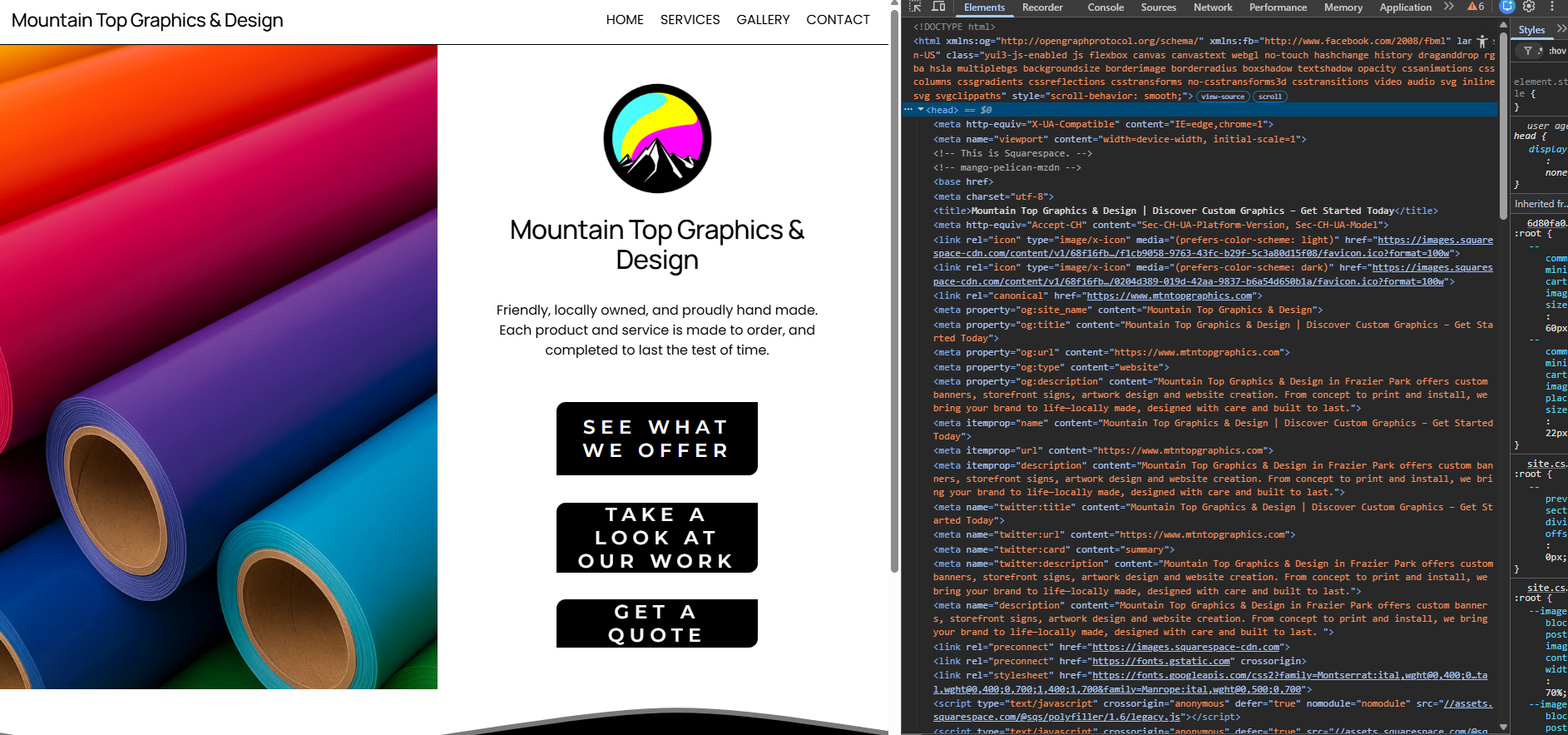
Task: Open the Application tab
Action: [x=1405, y=7]
